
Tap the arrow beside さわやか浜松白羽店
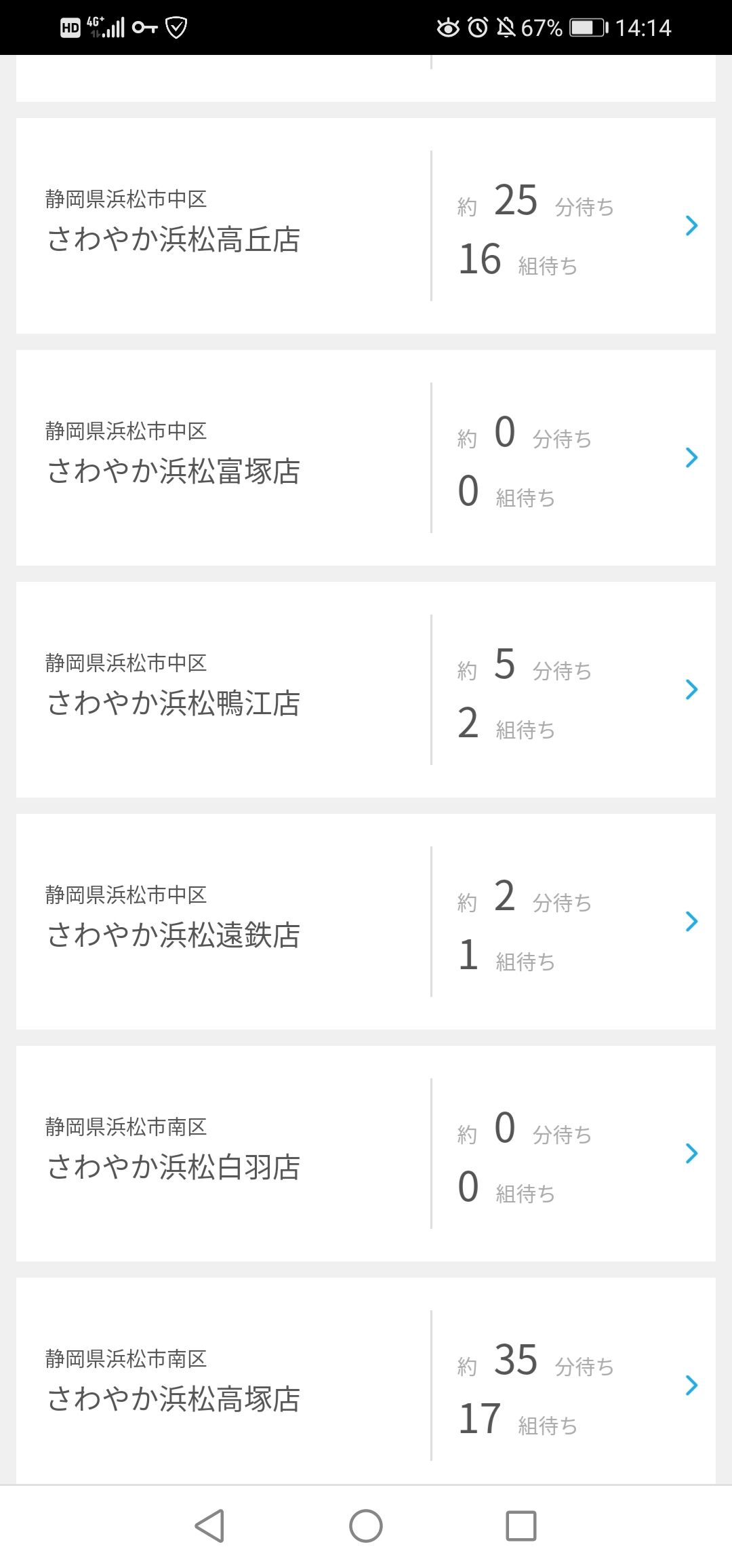coord(691,1153)
